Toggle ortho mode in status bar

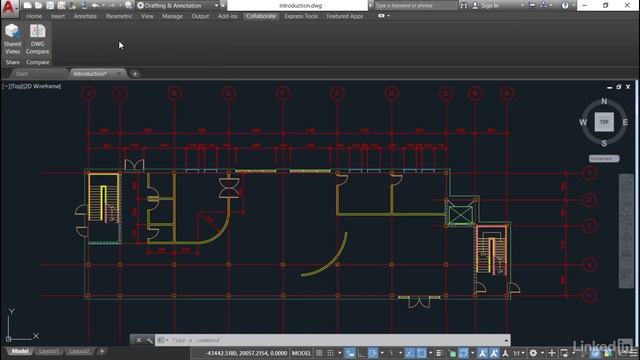click(361, 353)
